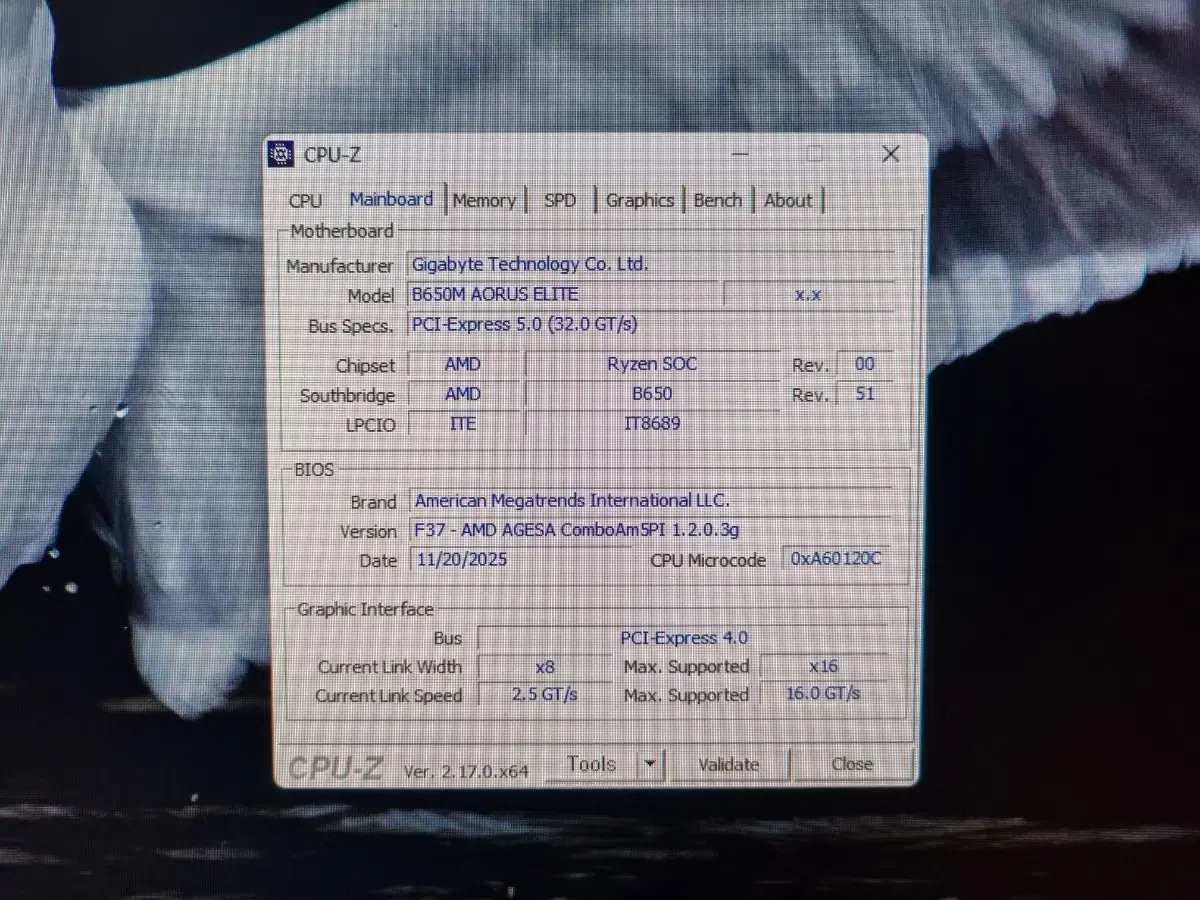
Task: Click the Ryzen SOC chipset value
Action: click(x=652, y=364)
